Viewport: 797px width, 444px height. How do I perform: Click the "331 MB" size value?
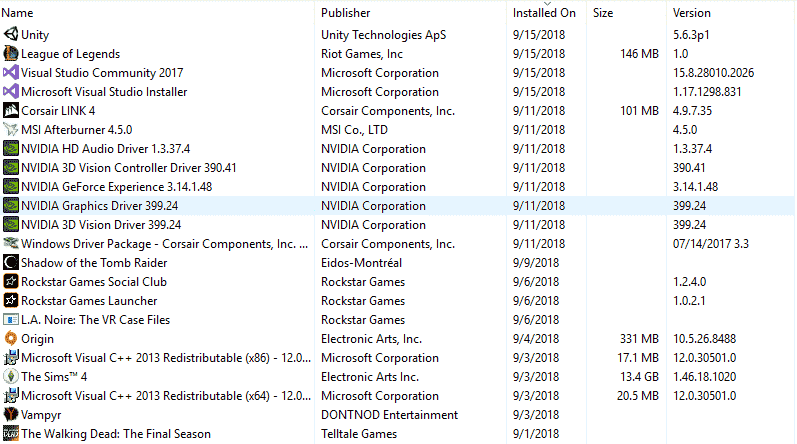coord(639,339)
